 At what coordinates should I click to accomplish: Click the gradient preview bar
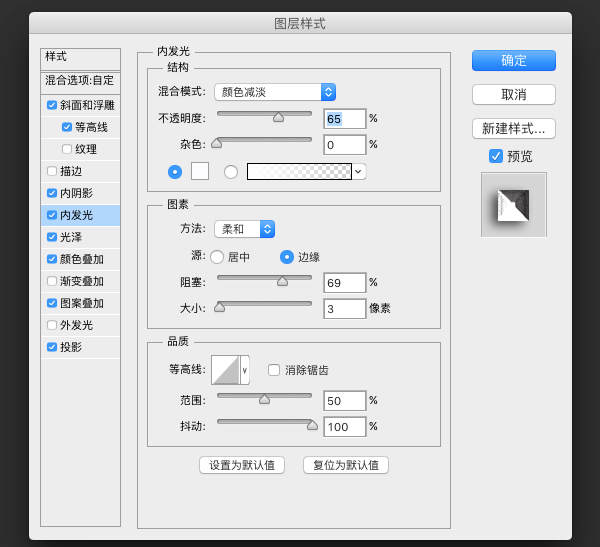(299, 171)
